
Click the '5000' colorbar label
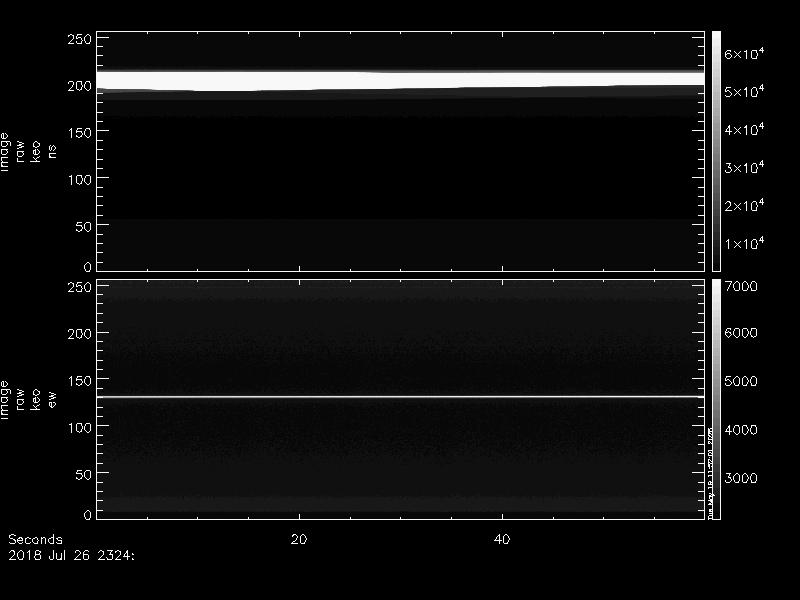[x=741, y=381]
